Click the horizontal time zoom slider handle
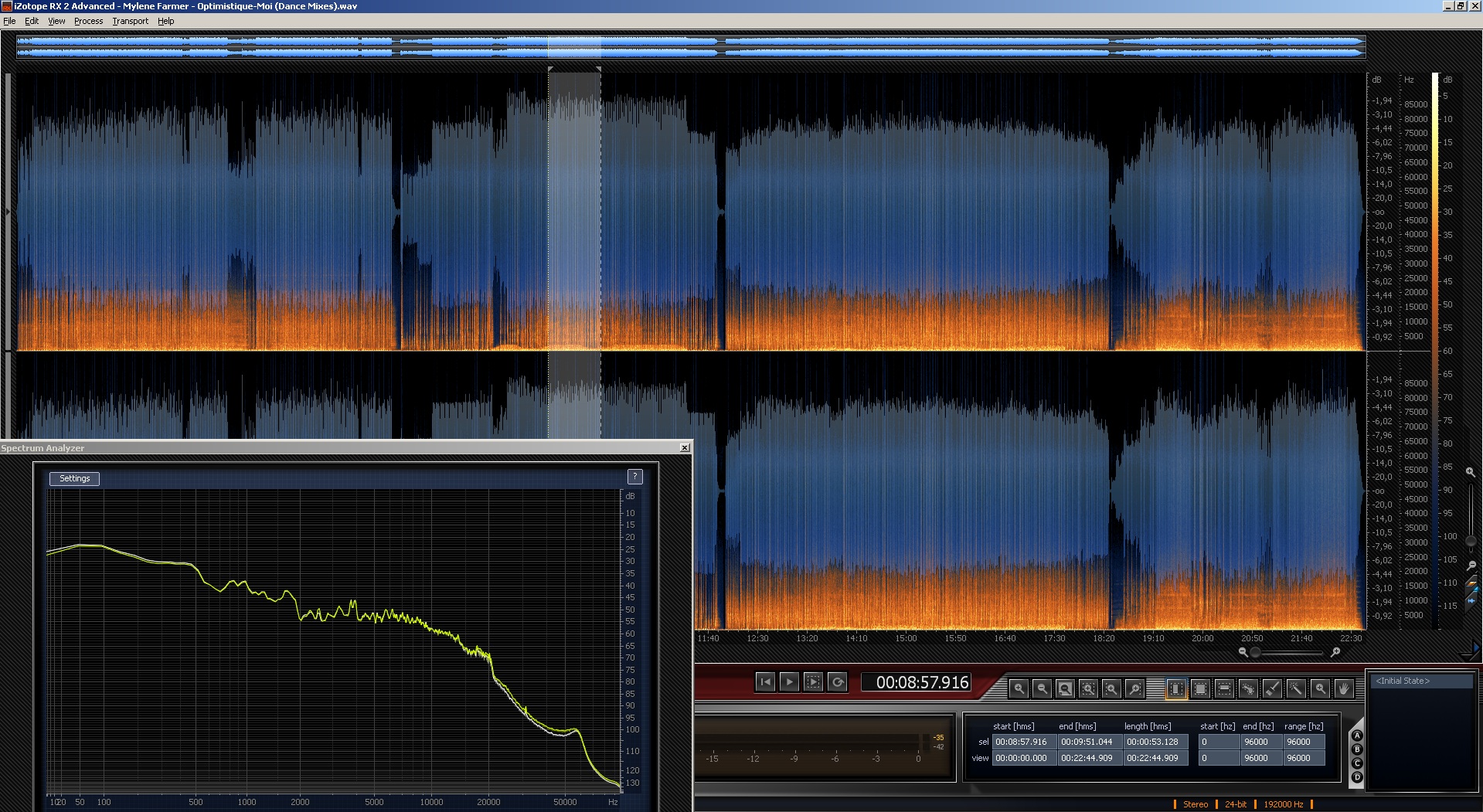The height and width of the screenshot is (812, 1483). tap(1256, 653)
